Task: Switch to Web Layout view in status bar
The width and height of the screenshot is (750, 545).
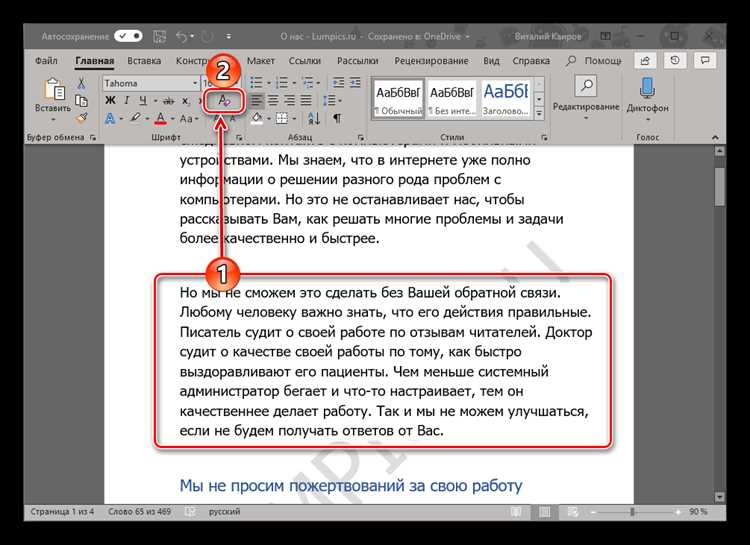Action: pos(573,512)
